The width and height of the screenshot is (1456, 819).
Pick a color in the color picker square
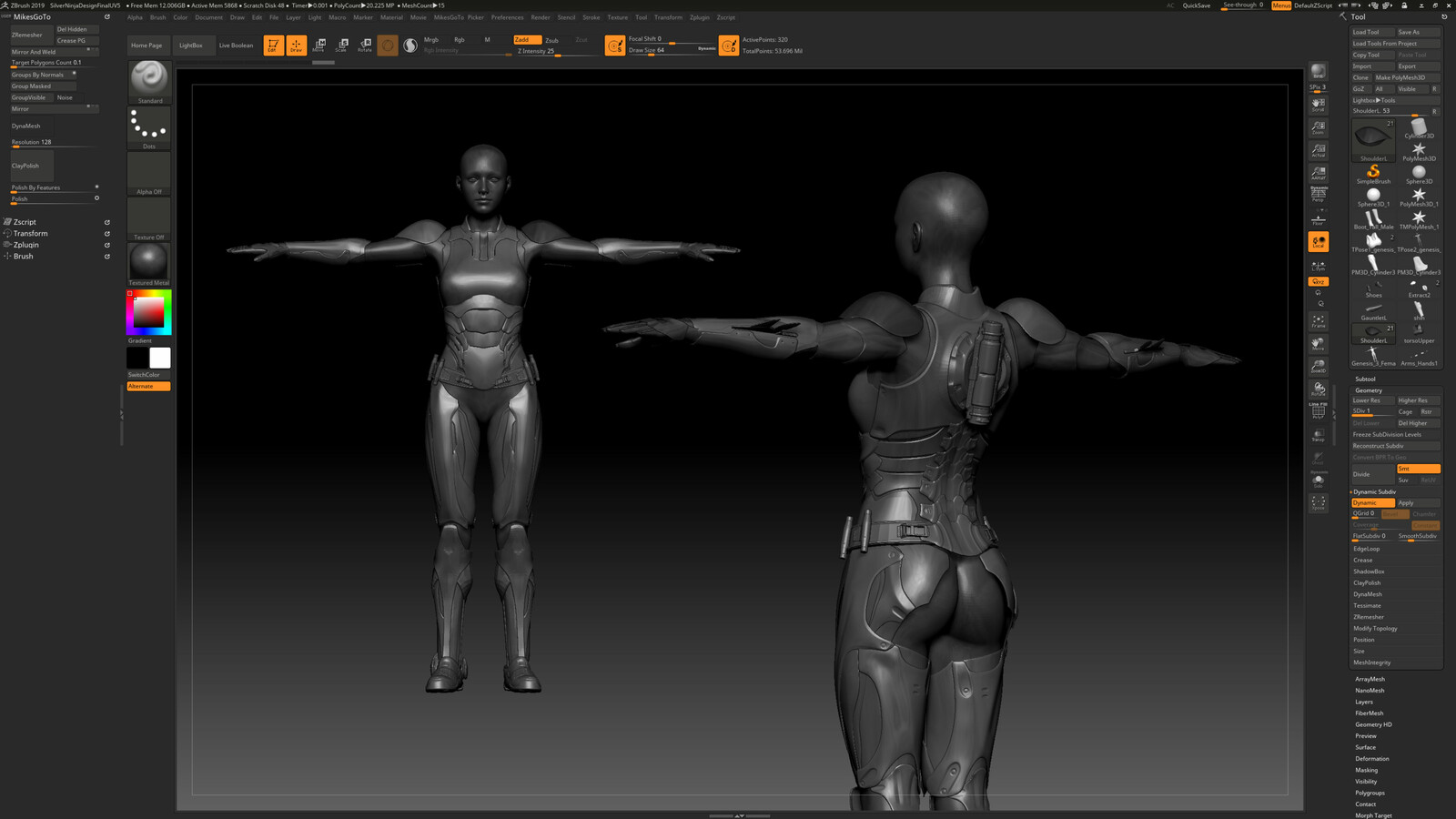point(149,313)
